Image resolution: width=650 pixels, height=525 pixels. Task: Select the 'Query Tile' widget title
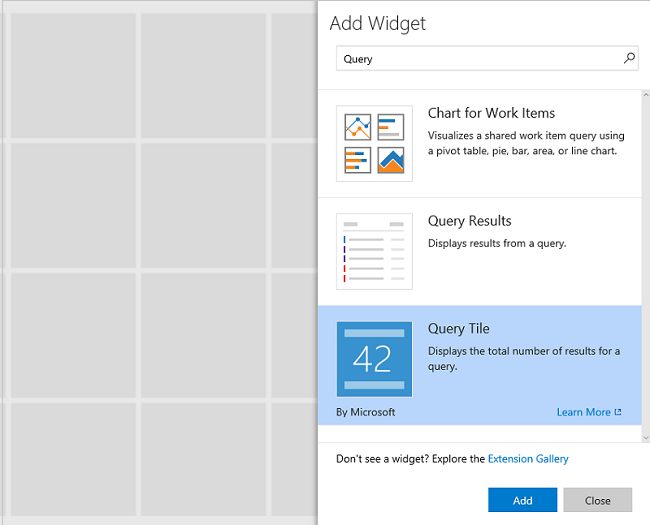click(458, 328)
